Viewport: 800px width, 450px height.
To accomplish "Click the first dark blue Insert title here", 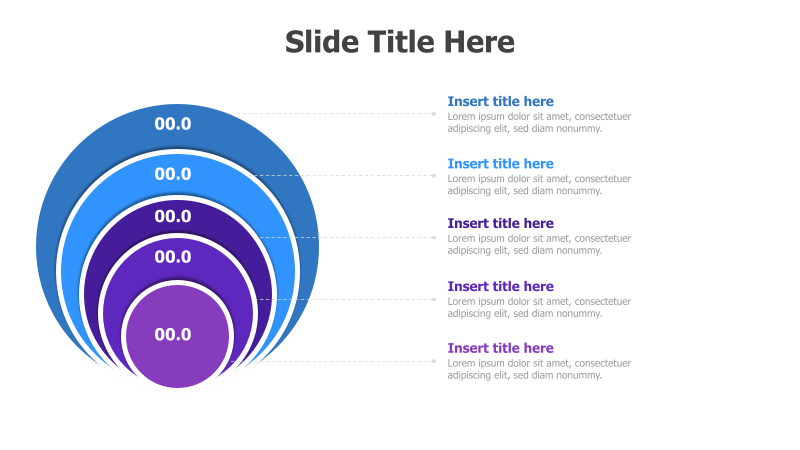I will [x=501, y=102].
